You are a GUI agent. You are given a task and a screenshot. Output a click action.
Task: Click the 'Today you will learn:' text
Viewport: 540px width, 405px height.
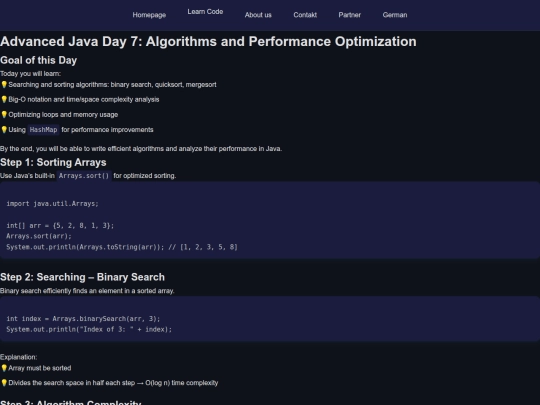pyautogui.click(x=30, y=74)
